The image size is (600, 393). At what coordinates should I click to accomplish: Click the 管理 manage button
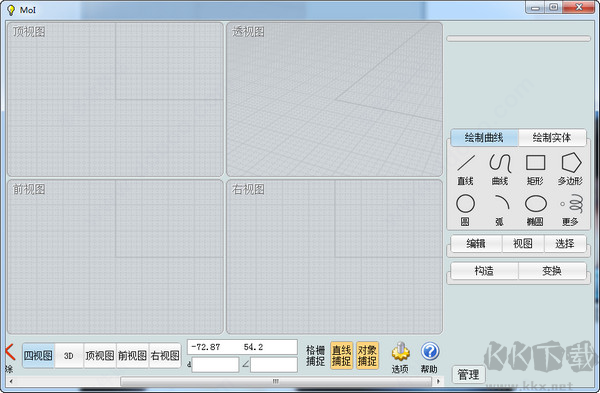pos(469,374)
